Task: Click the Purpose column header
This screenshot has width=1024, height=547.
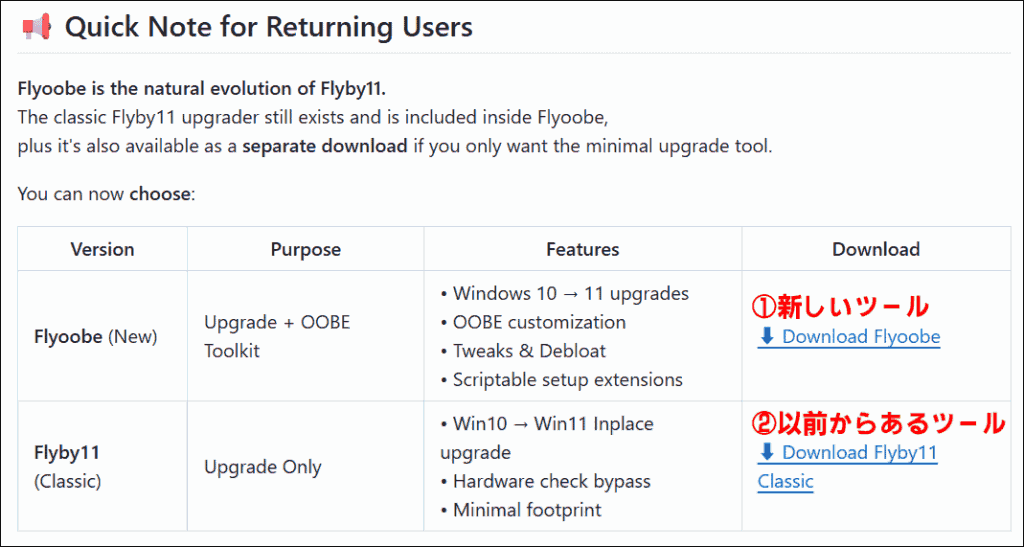Action: point(306,249)
